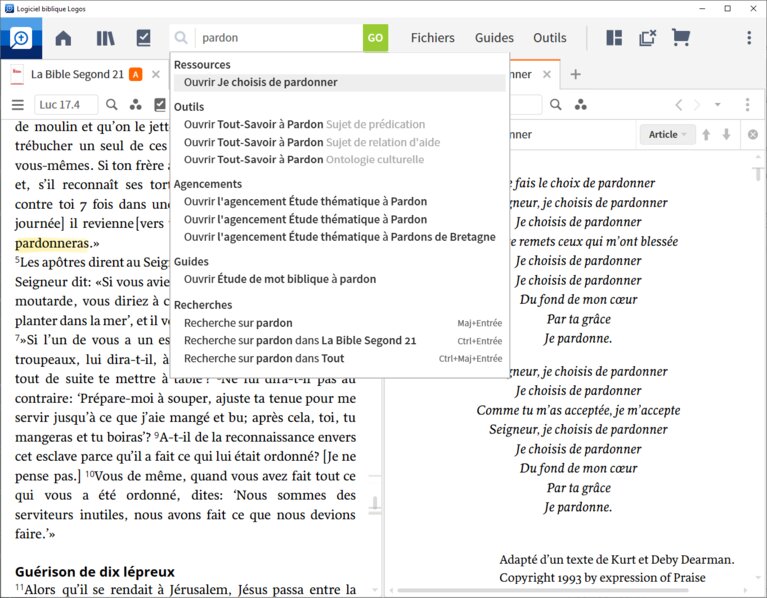Open the Fichiers menu
767x598 pixels.
[432, 38]
